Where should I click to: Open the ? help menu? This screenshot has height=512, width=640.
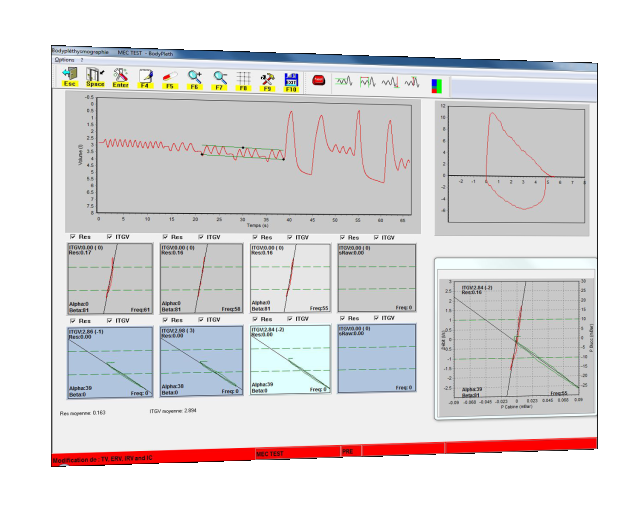pyautogui.click(x=82, y=60)
